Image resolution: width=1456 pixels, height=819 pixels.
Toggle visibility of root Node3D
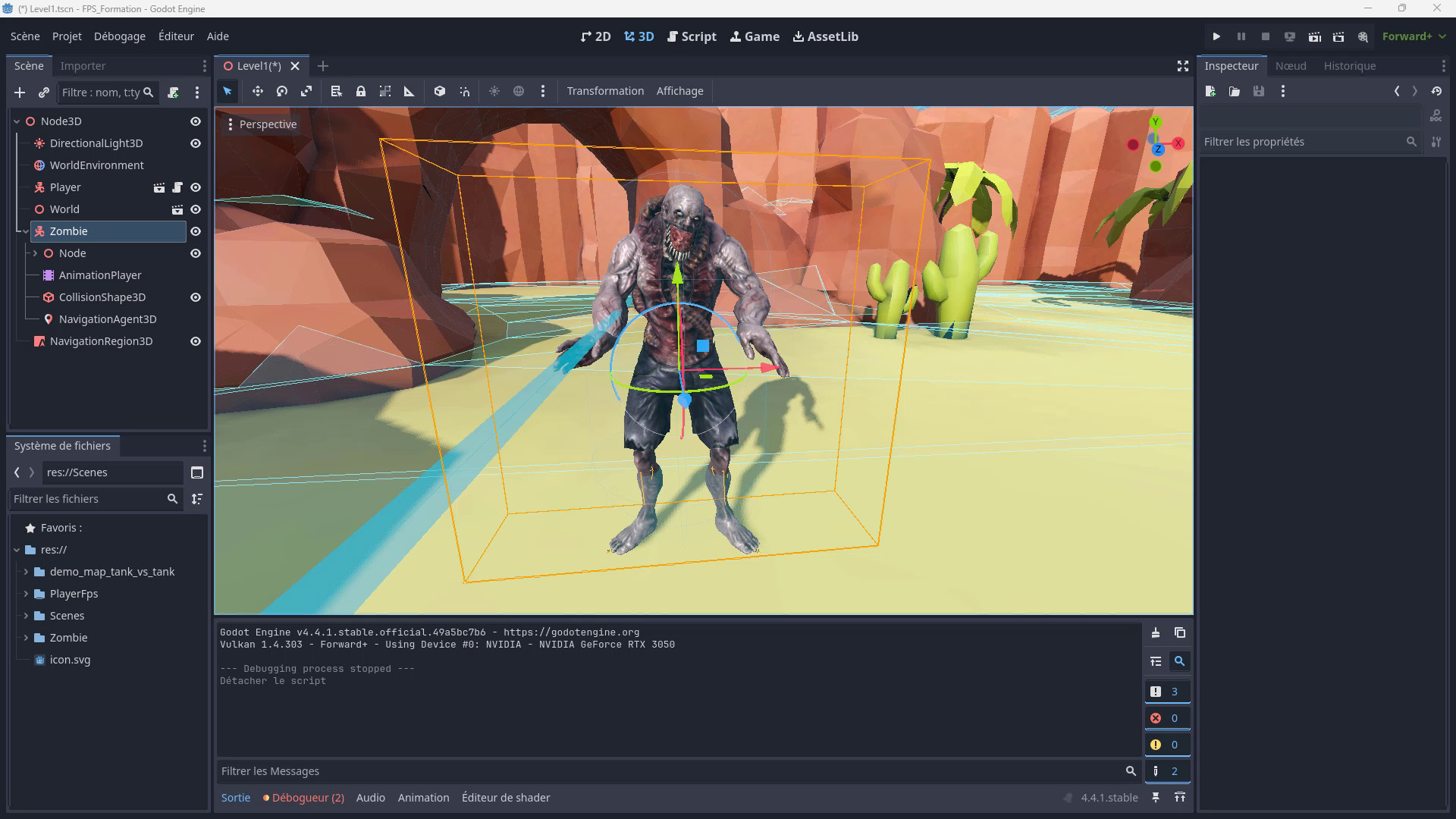coord(196,121)
